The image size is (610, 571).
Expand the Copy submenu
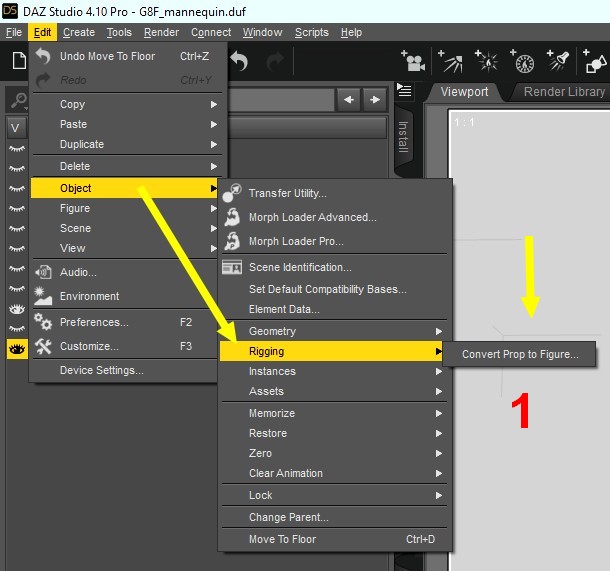128,104
